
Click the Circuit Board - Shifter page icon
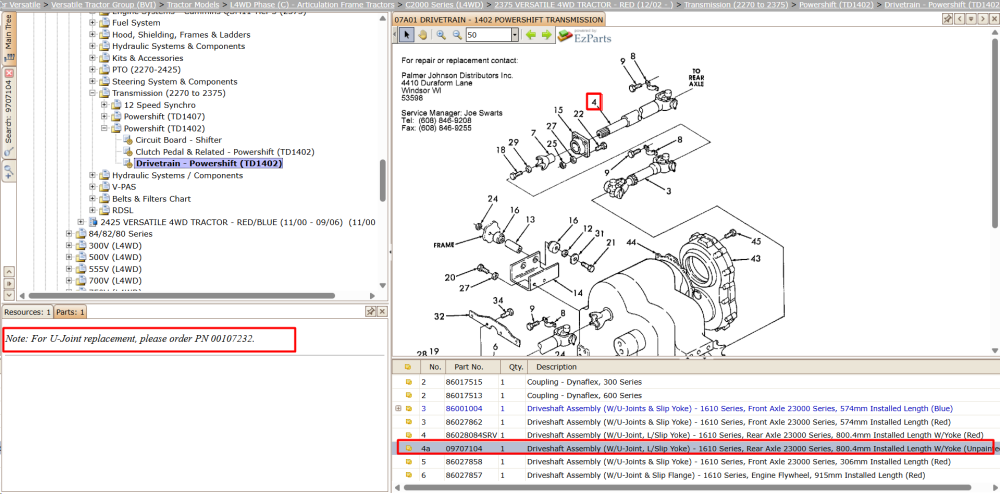[x=128, y=140]
